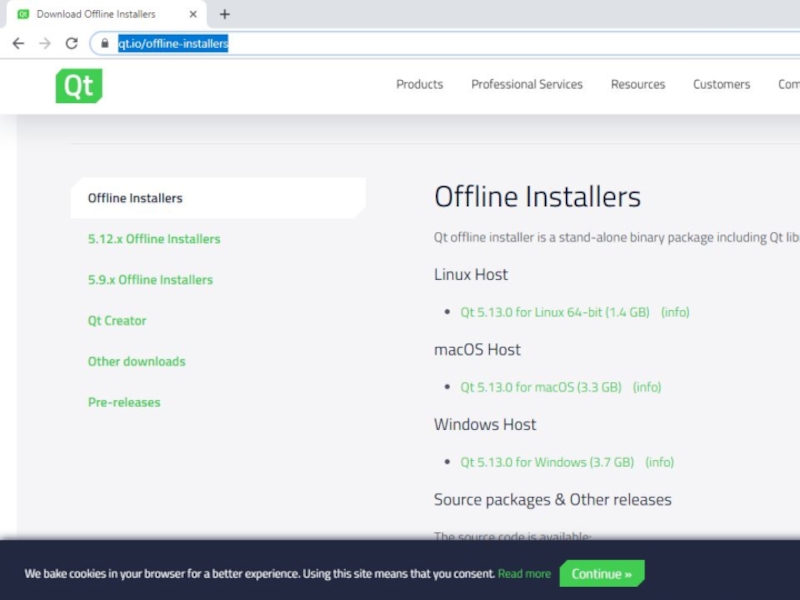This screenshot has height=600, width=800.
Task: Open the Products menu
Action: tap(419, 84)
